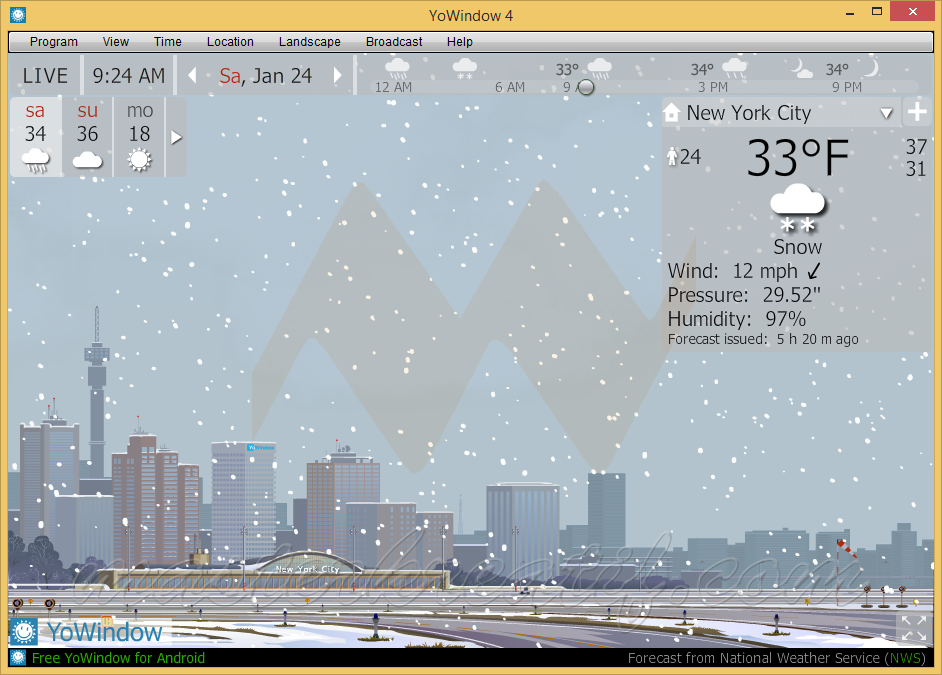Click the 3 PM timeline label

click(x=713, y=88)
